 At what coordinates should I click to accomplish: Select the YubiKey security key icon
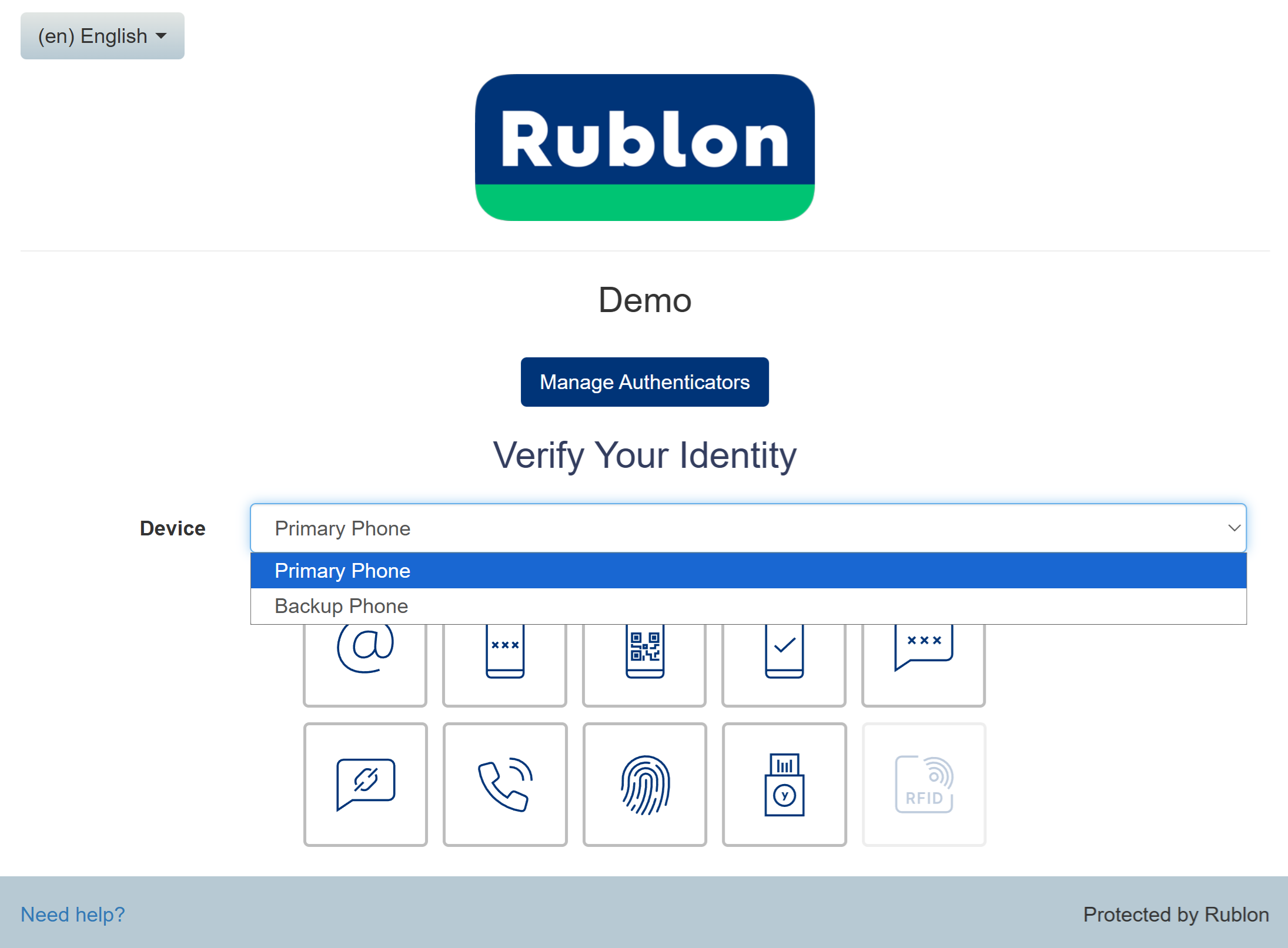tap(784, 784)
